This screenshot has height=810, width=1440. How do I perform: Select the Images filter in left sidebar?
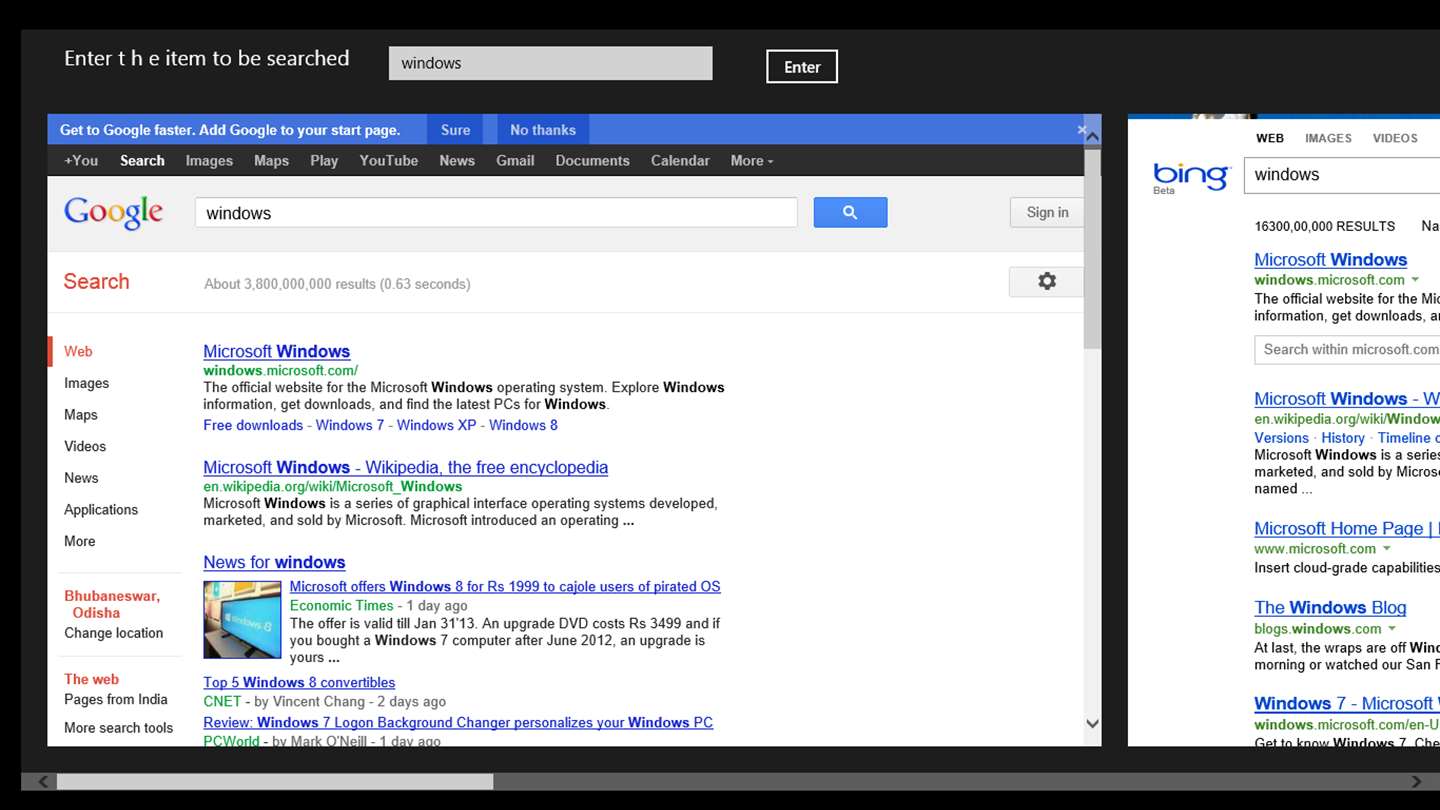(x=87, y=383)
